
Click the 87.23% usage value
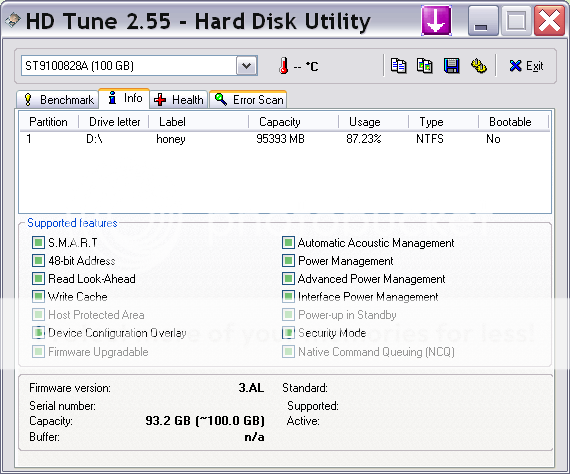click(364, 139)
